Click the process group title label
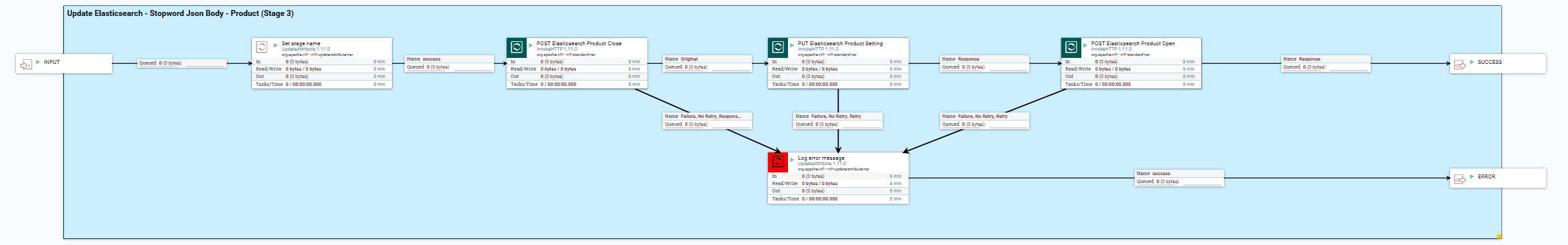This screenshot has height=245, width=1568. click(x=180, y=13)
